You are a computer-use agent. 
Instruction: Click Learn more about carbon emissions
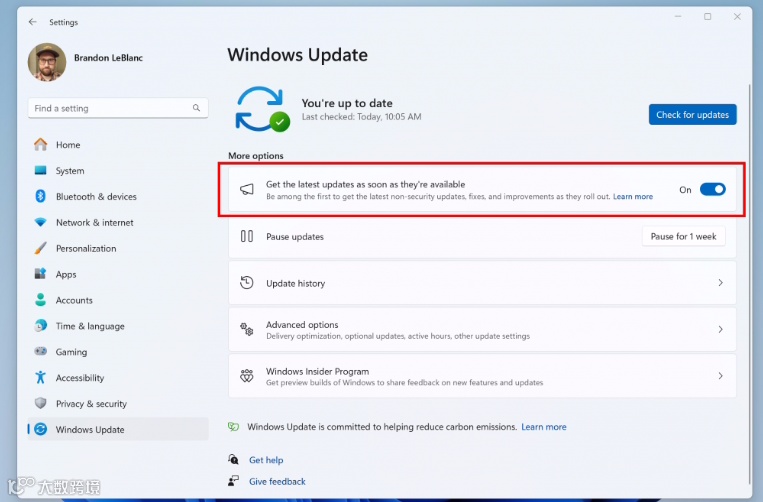coord(544,427)
